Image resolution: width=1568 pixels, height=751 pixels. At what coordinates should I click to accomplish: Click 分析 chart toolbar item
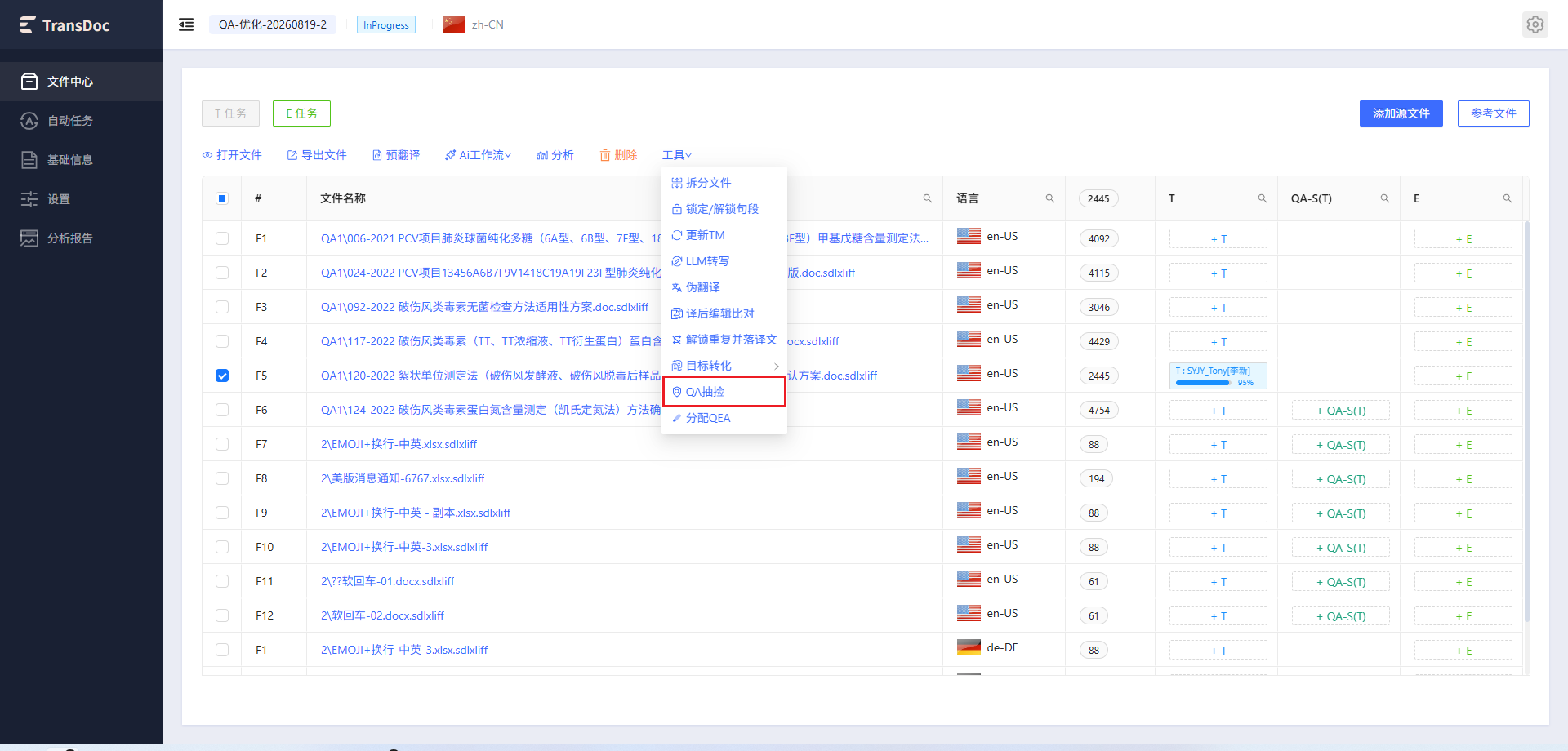(555, 155)
